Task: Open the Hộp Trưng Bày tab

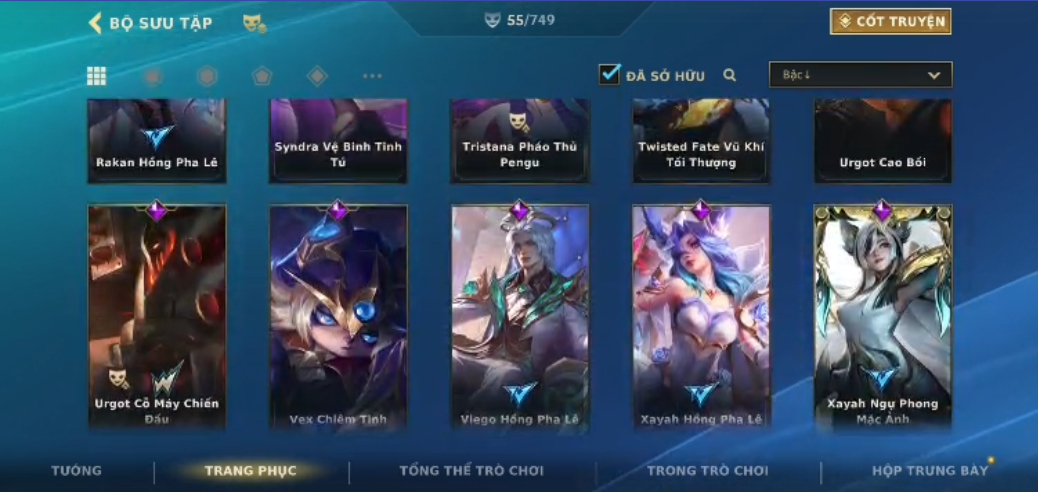Action: 929,471
